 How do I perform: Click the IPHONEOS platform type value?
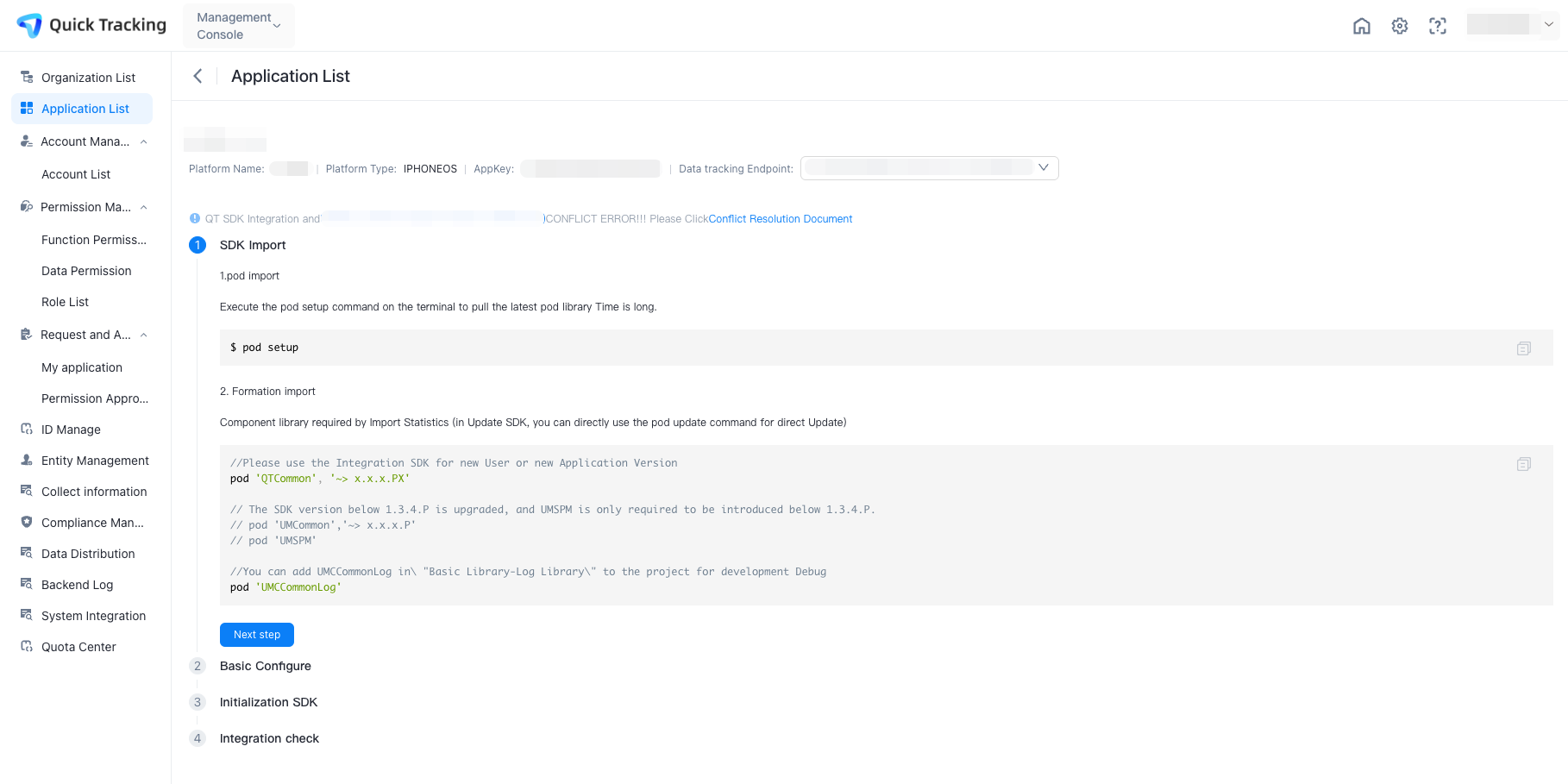430,169
